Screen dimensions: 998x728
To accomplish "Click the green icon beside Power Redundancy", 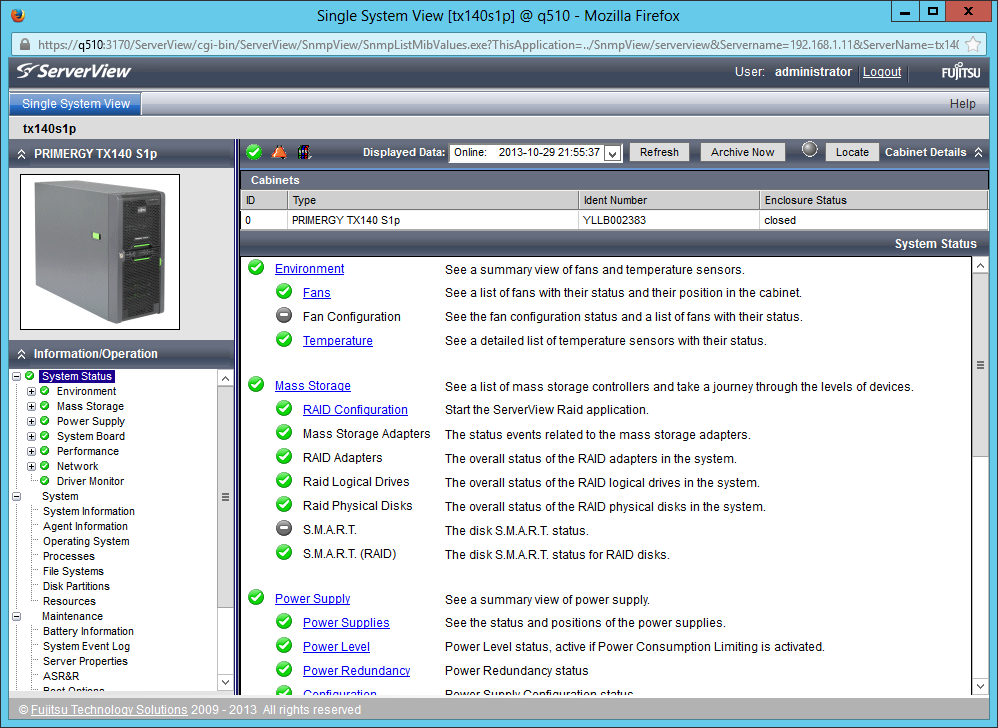I will point(284,669).
